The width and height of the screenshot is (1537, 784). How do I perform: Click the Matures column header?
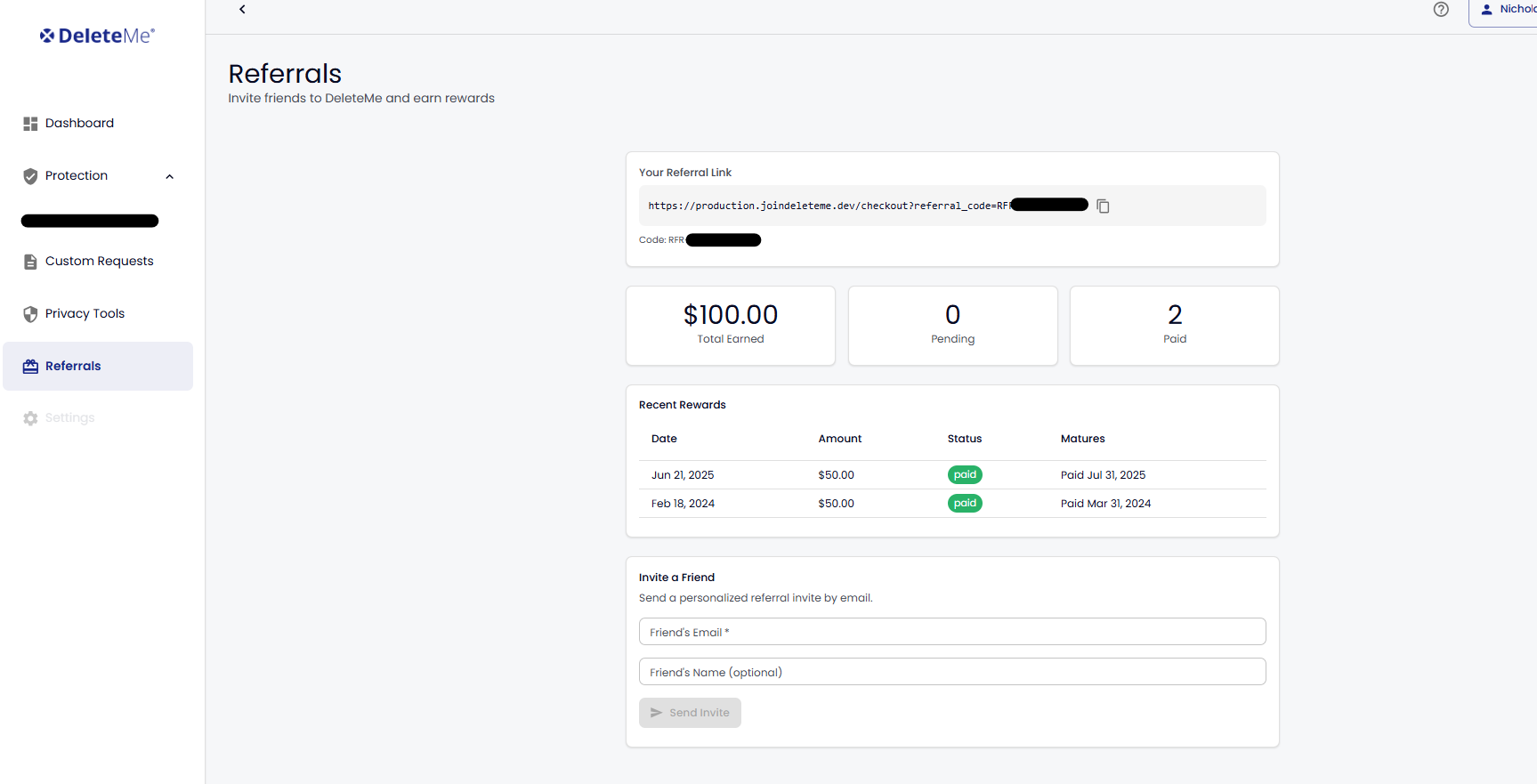click(x=1083, y=439)
